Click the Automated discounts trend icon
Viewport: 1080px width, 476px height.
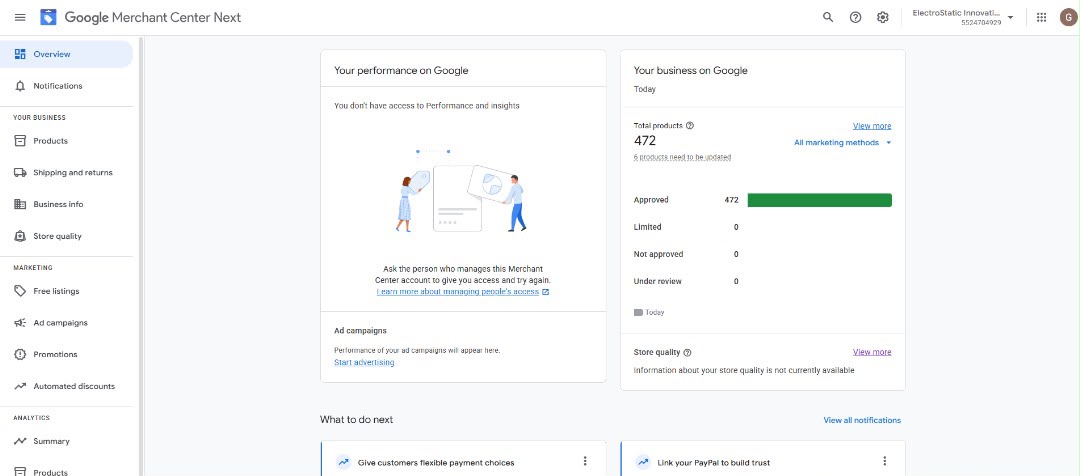(20, 386)
